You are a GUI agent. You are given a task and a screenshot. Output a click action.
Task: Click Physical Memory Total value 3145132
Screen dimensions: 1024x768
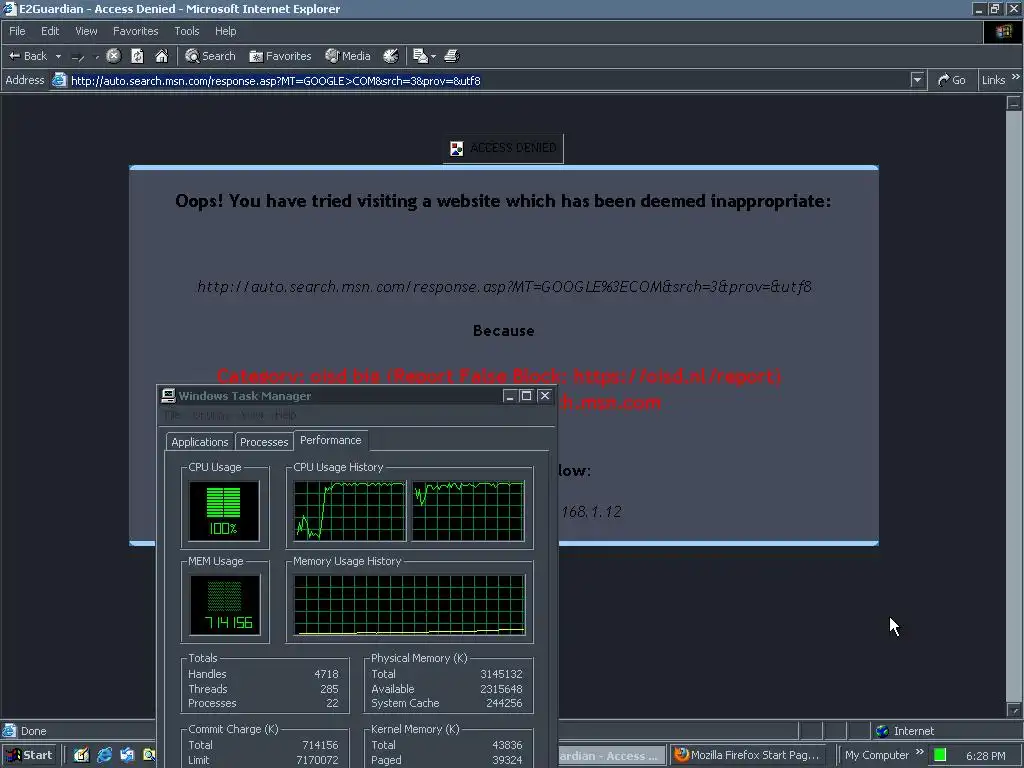tap(502, 674)
